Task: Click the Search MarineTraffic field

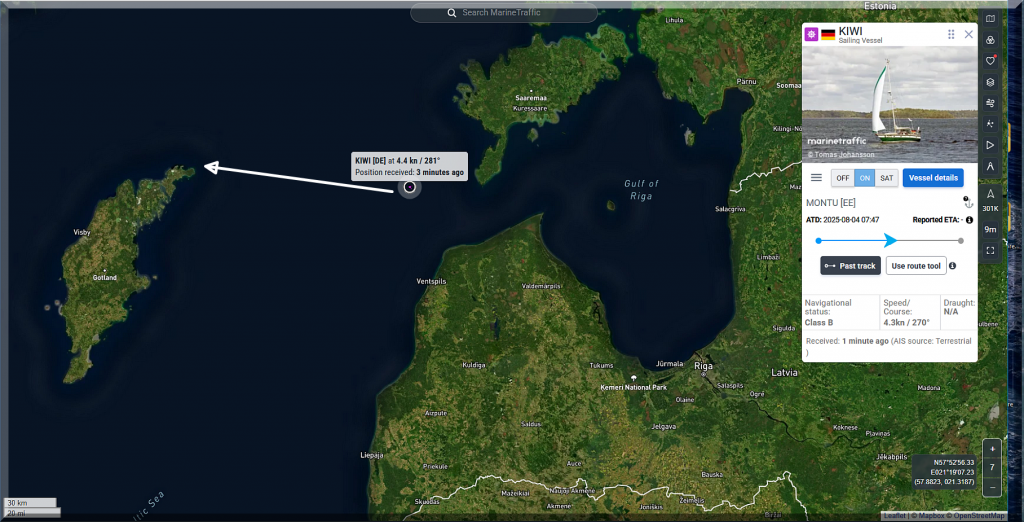Action: click(505, 13)
